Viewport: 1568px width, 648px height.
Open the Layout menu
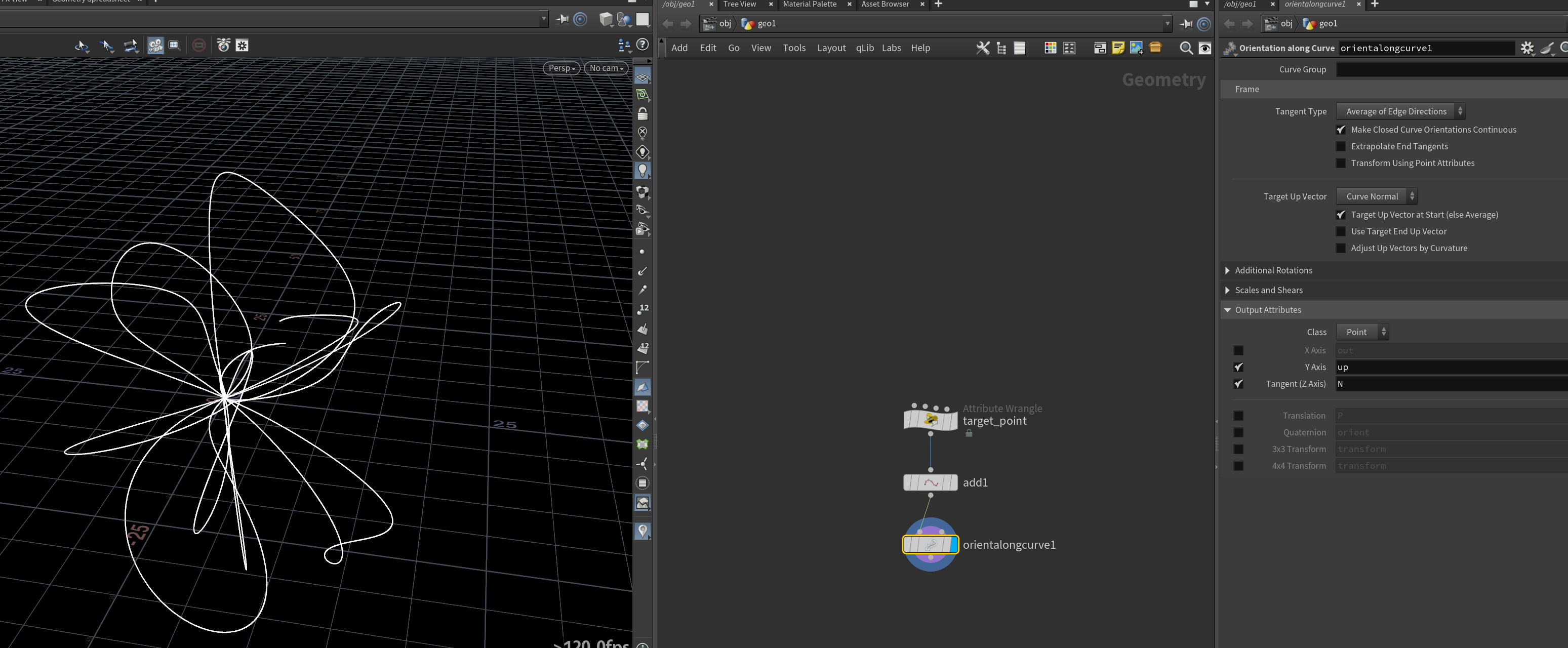[831, 48]
